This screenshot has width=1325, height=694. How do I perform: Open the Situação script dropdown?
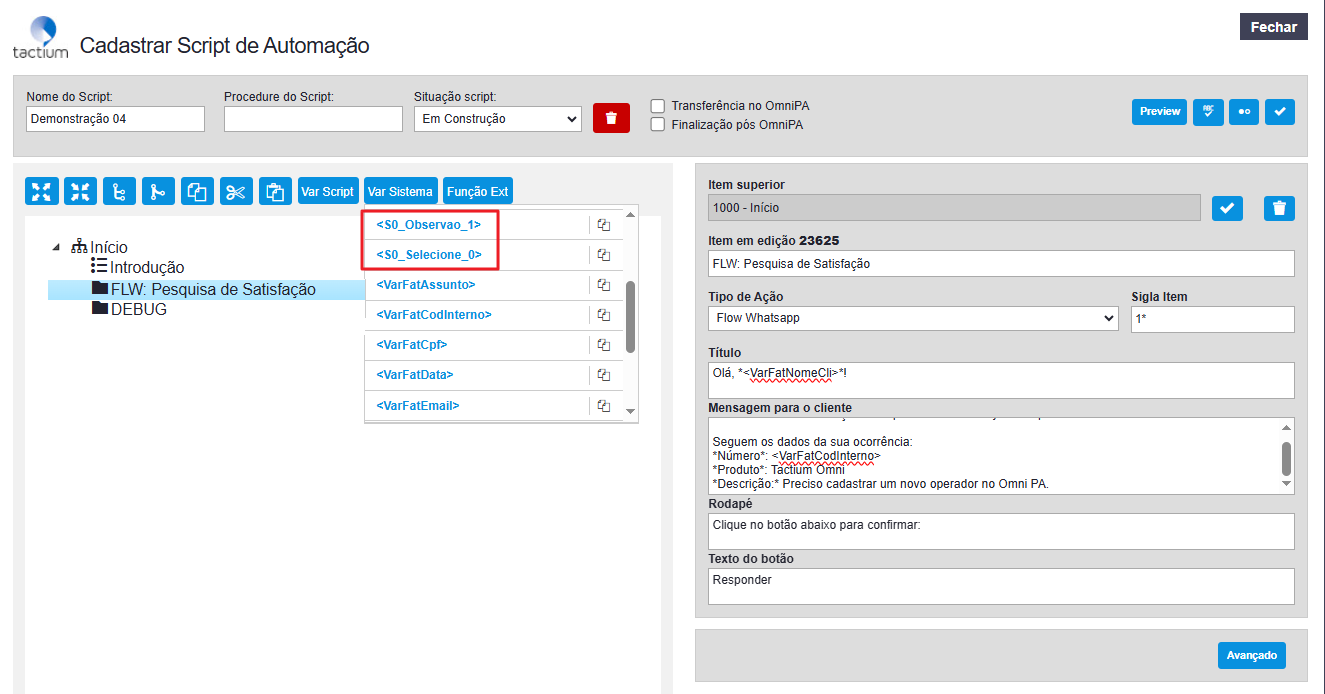tap(497, 119)
